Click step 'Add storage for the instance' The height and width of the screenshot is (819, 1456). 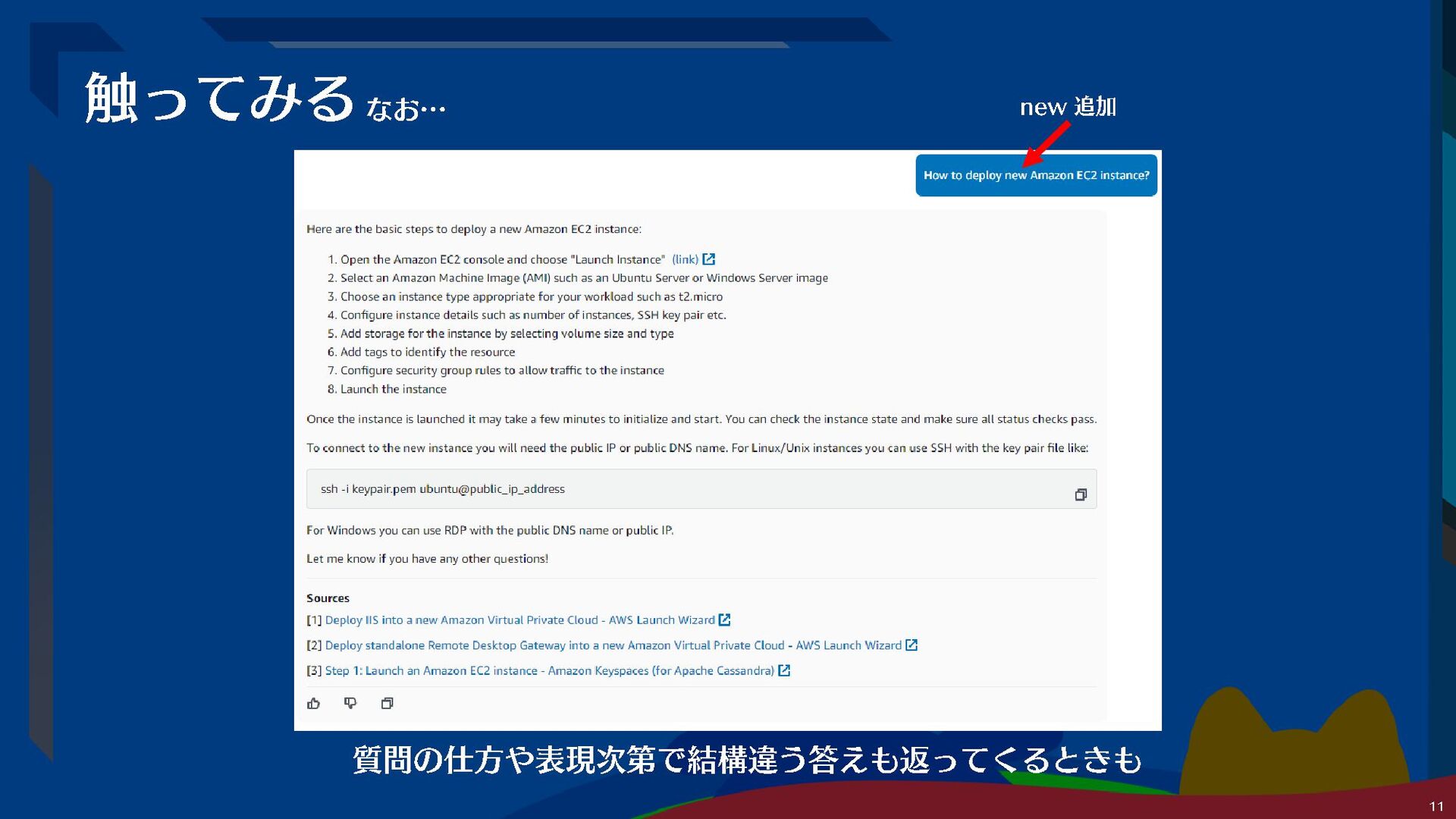pos(500,334)
